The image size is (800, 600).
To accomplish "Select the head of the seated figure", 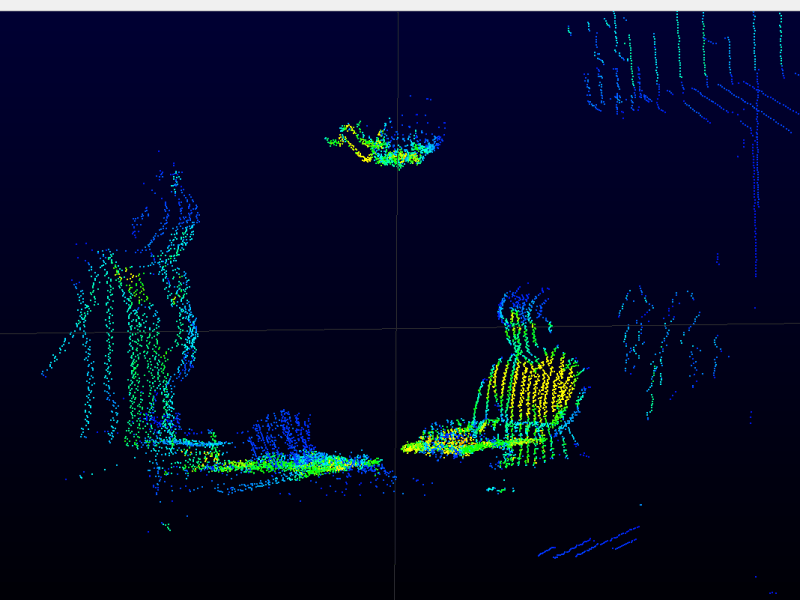I will tap(522, 308).
